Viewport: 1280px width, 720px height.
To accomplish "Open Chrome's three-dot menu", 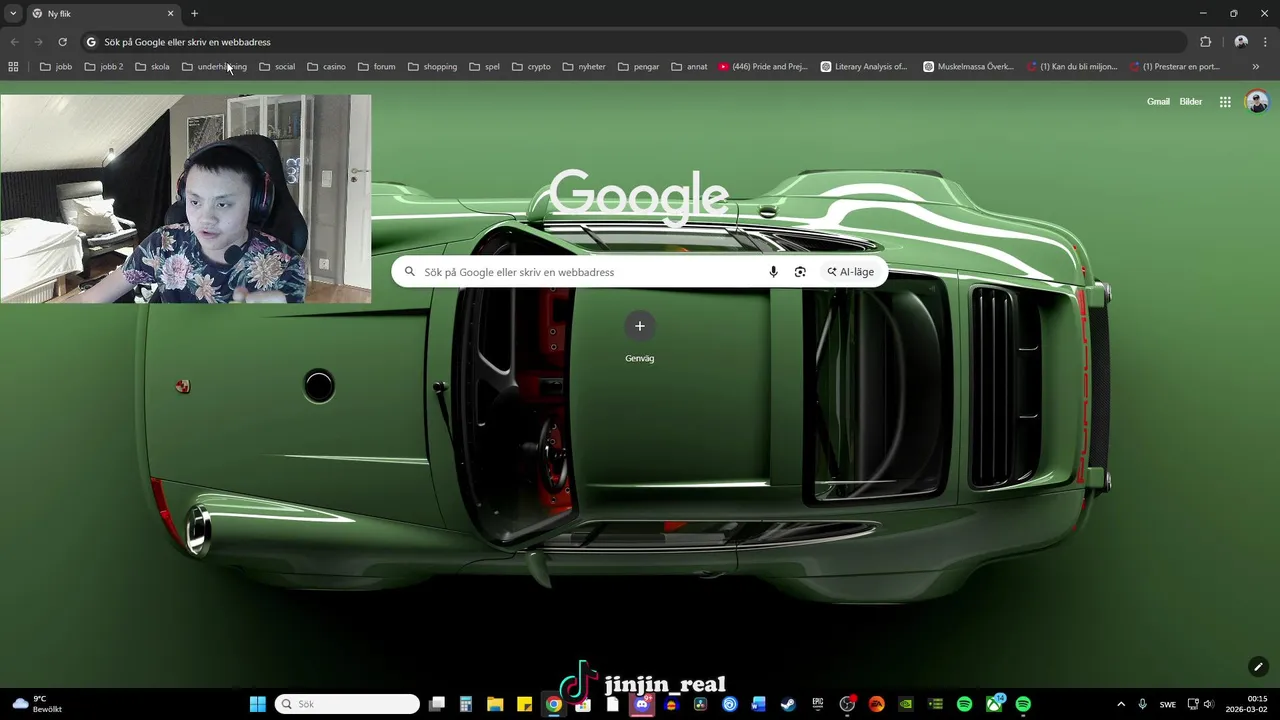I will (x=1266, y=42).
